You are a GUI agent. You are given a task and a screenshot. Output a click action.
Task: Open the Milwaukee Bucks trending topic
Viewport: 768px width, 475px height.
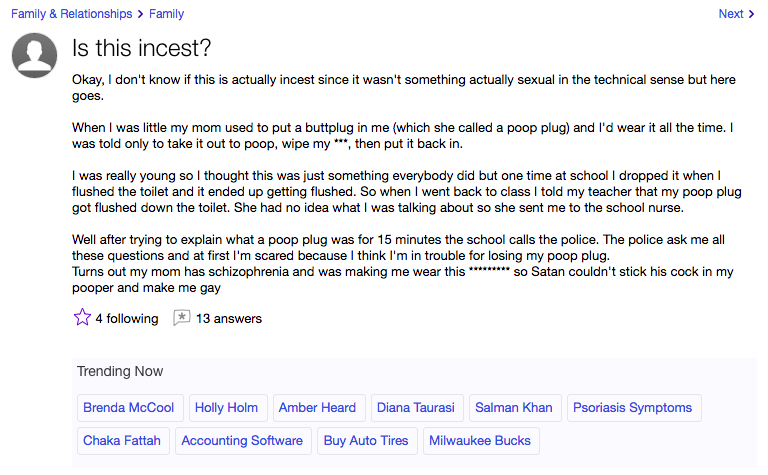tap(481, 441)
